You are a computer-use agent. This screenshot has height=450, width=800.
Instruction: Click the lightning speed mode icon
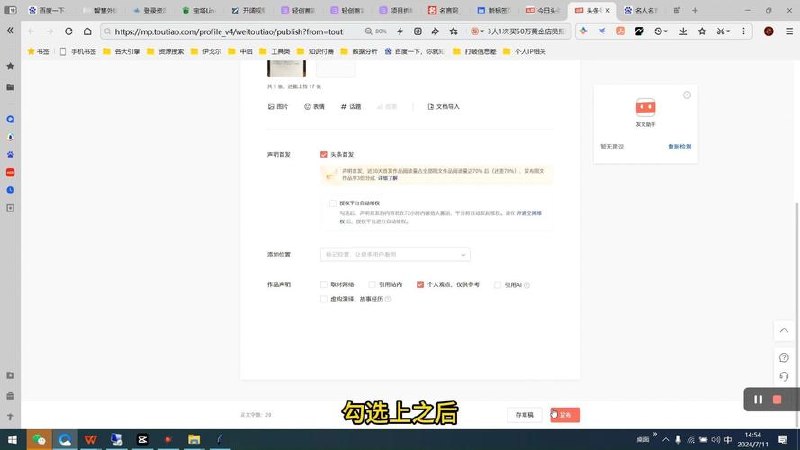[400, 31]
